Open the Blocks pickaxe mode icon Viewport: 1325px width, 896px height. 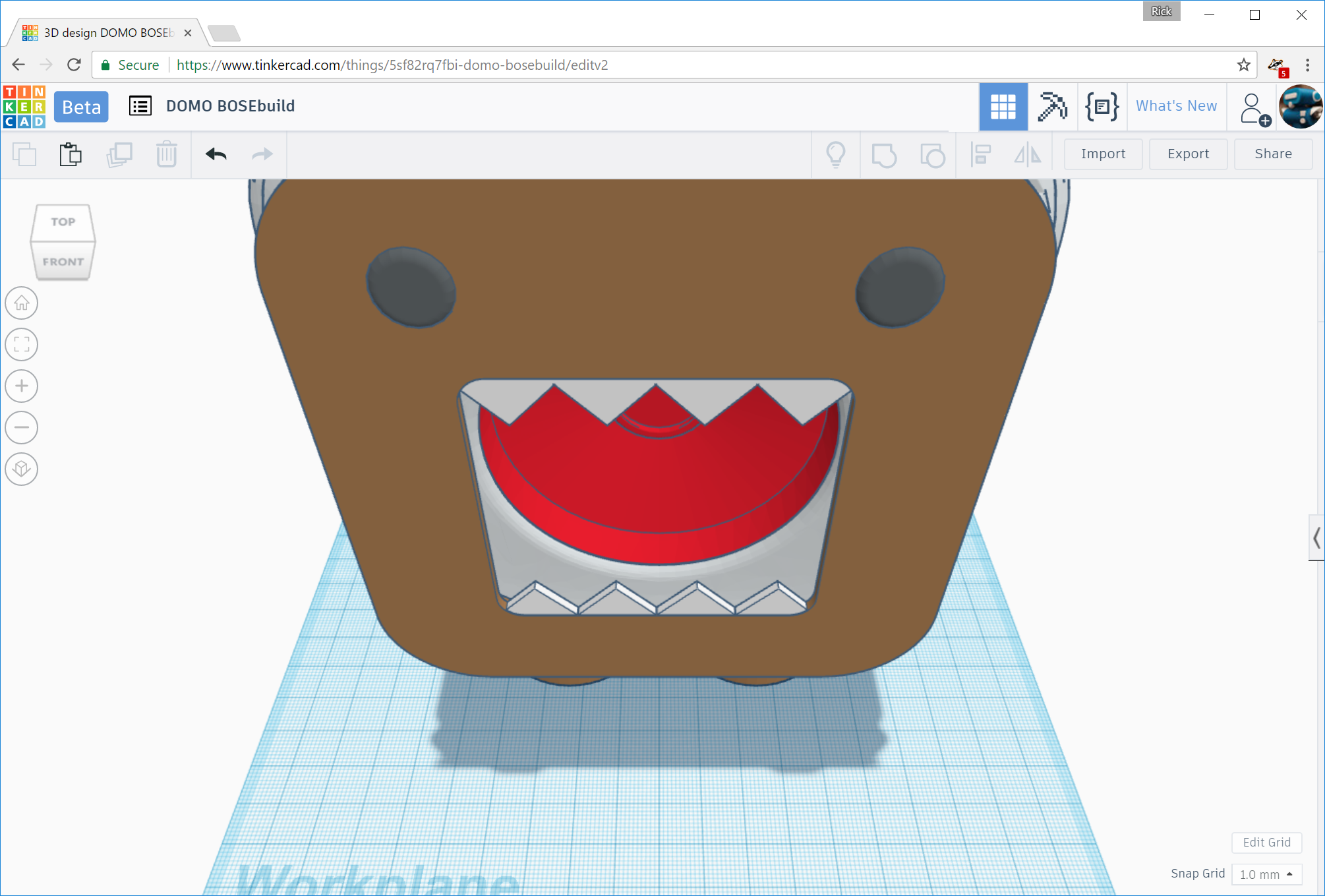tap(1052, 106)
